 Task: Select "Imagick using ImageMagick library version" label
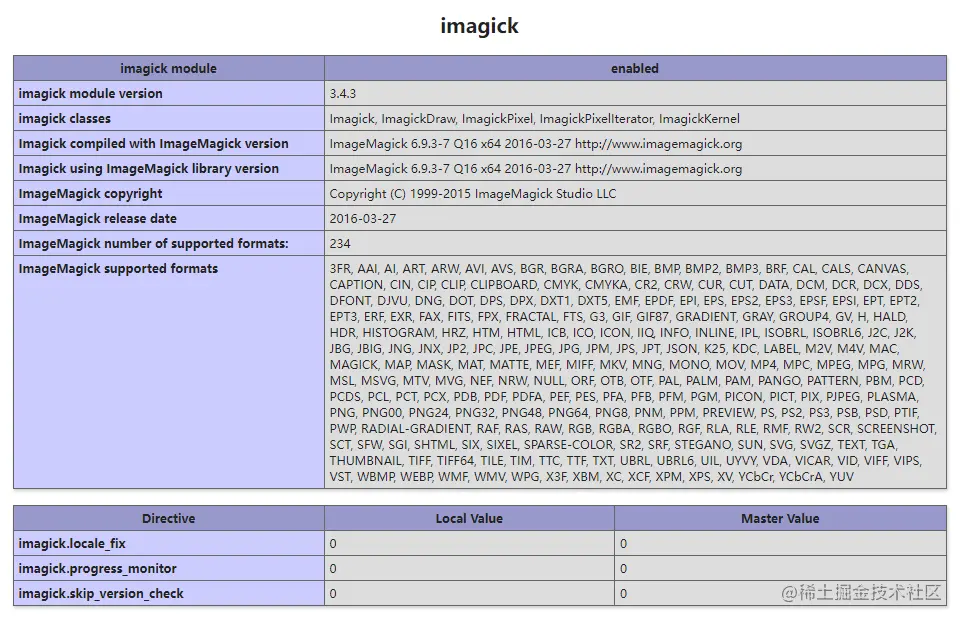(149, 168)
